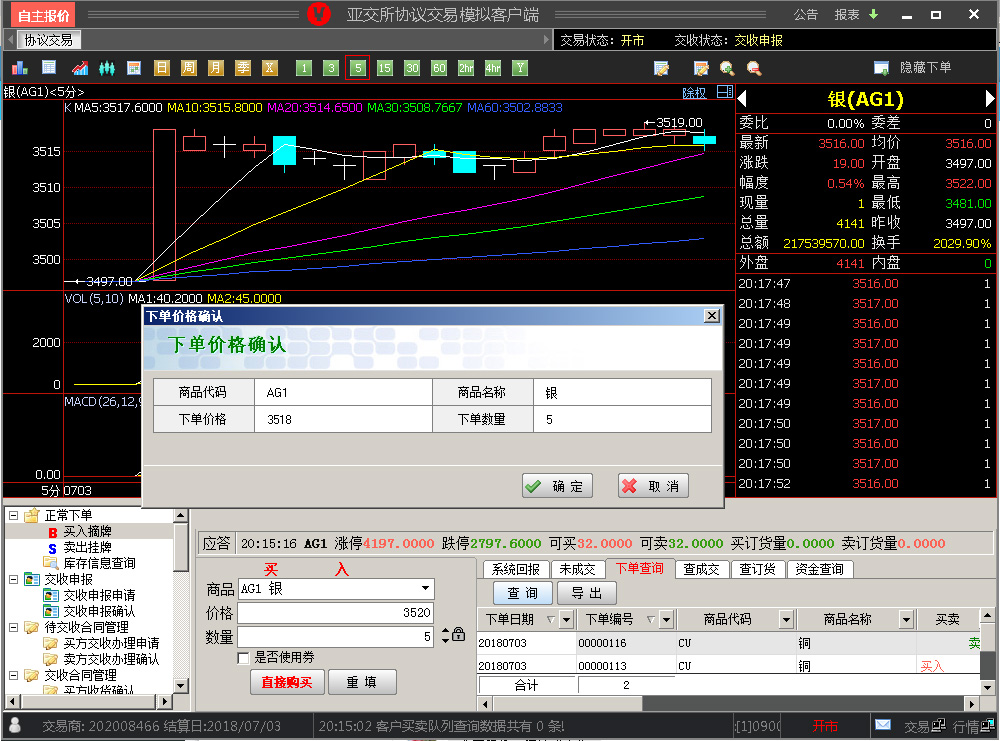Image resolution: width=1000 pixels, height=741 pixels.
Task: Collapse the 待交收合同管理 tree node
Action: point(13,627)
